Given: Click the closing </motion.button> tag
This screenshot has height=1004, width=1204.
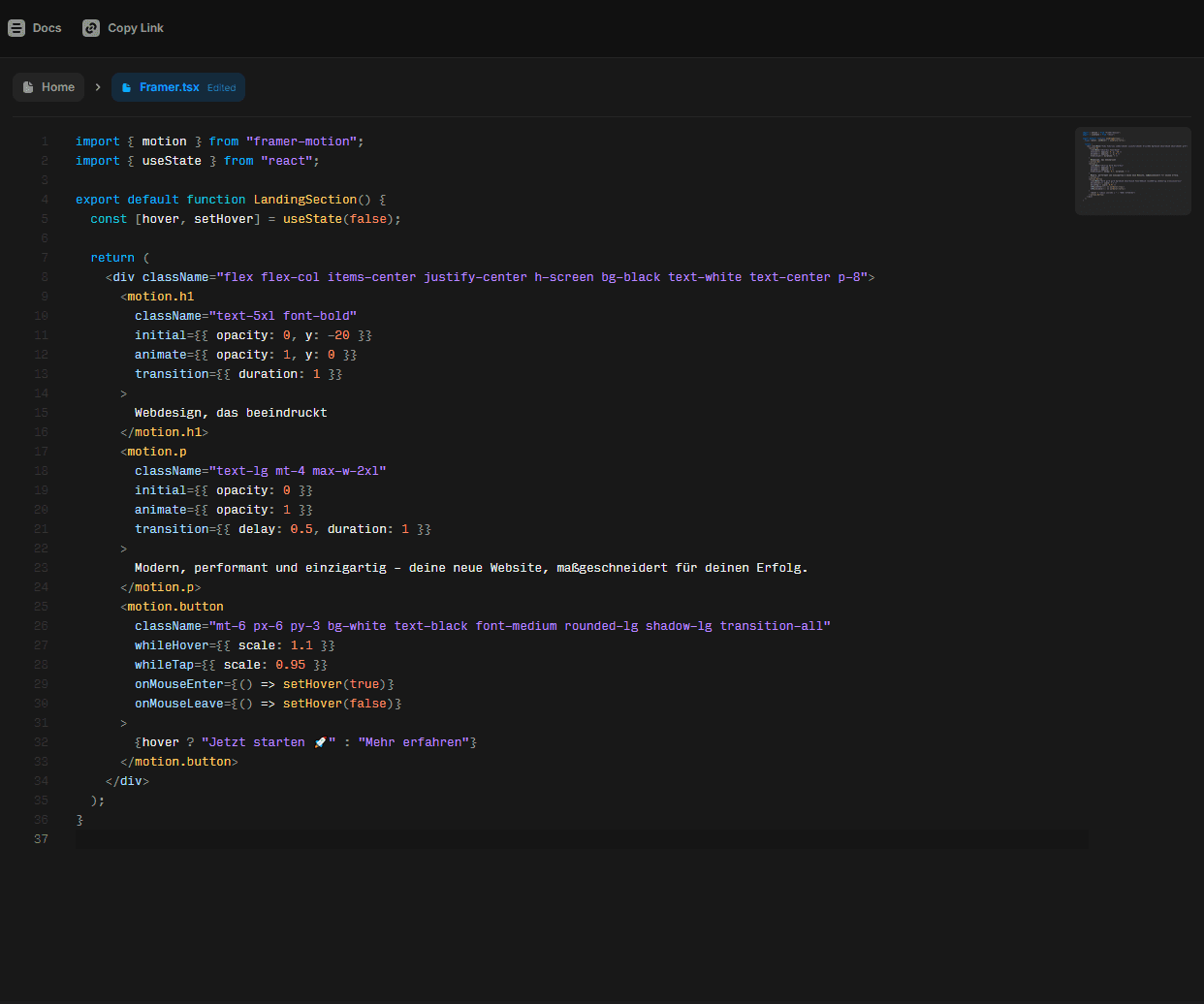Looking at the screenshot, I should (179, 762).
